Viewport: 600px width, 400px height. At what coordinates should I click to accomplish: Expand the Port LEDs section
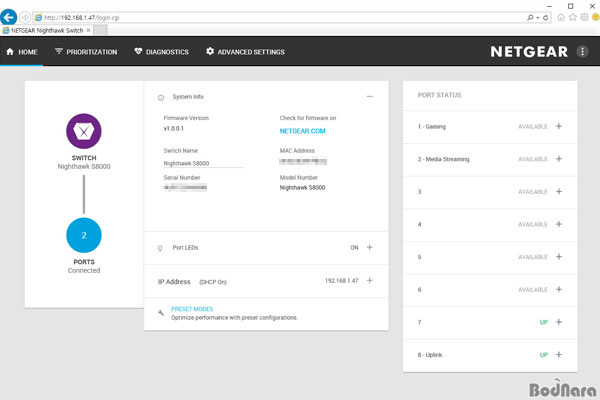[x=369, y=247]
